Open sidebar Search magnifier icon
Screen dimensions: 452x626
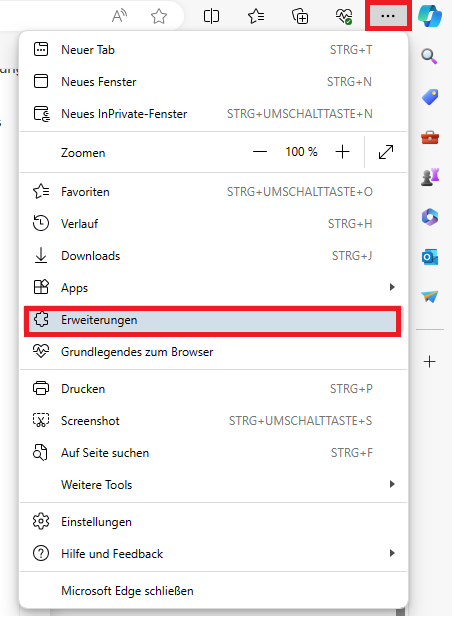pos(430,56)
